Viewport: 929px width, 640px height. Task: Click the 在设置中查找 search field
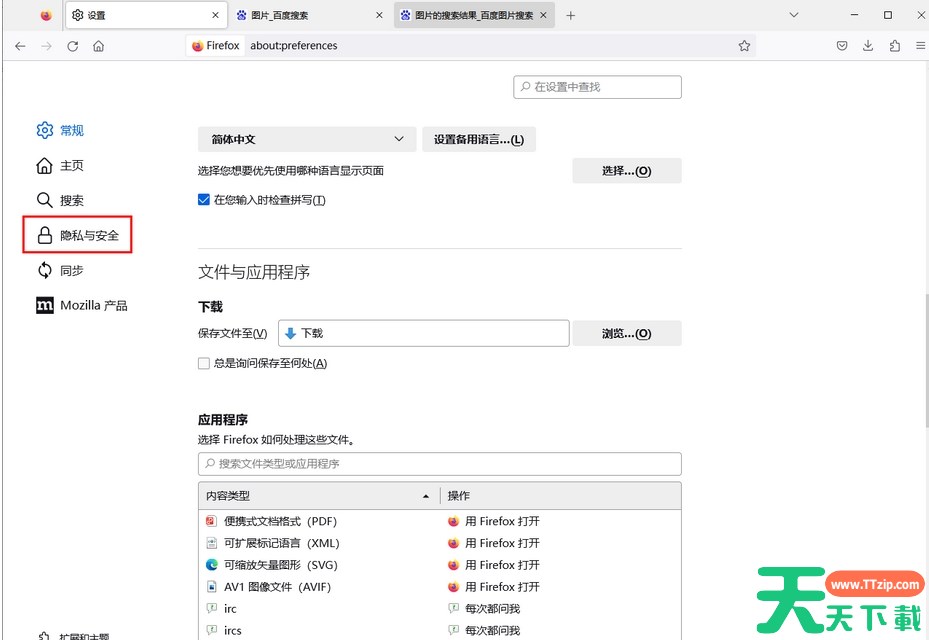pos(597,87)
